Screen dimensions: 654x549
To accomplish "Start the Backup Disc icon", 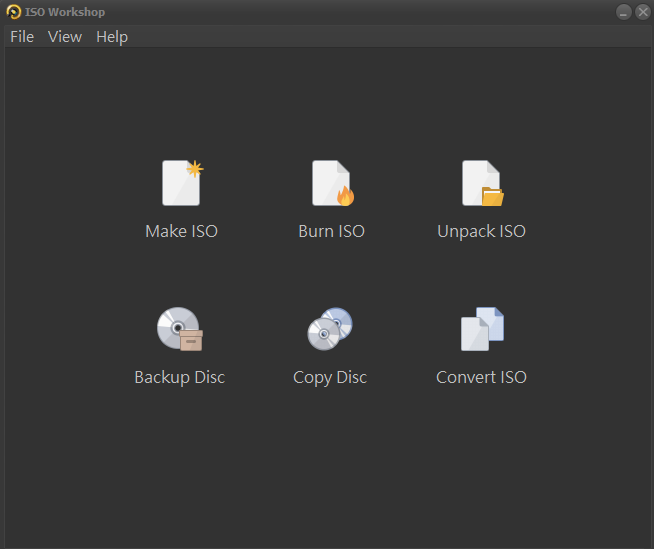I will [x=180, y=329].
